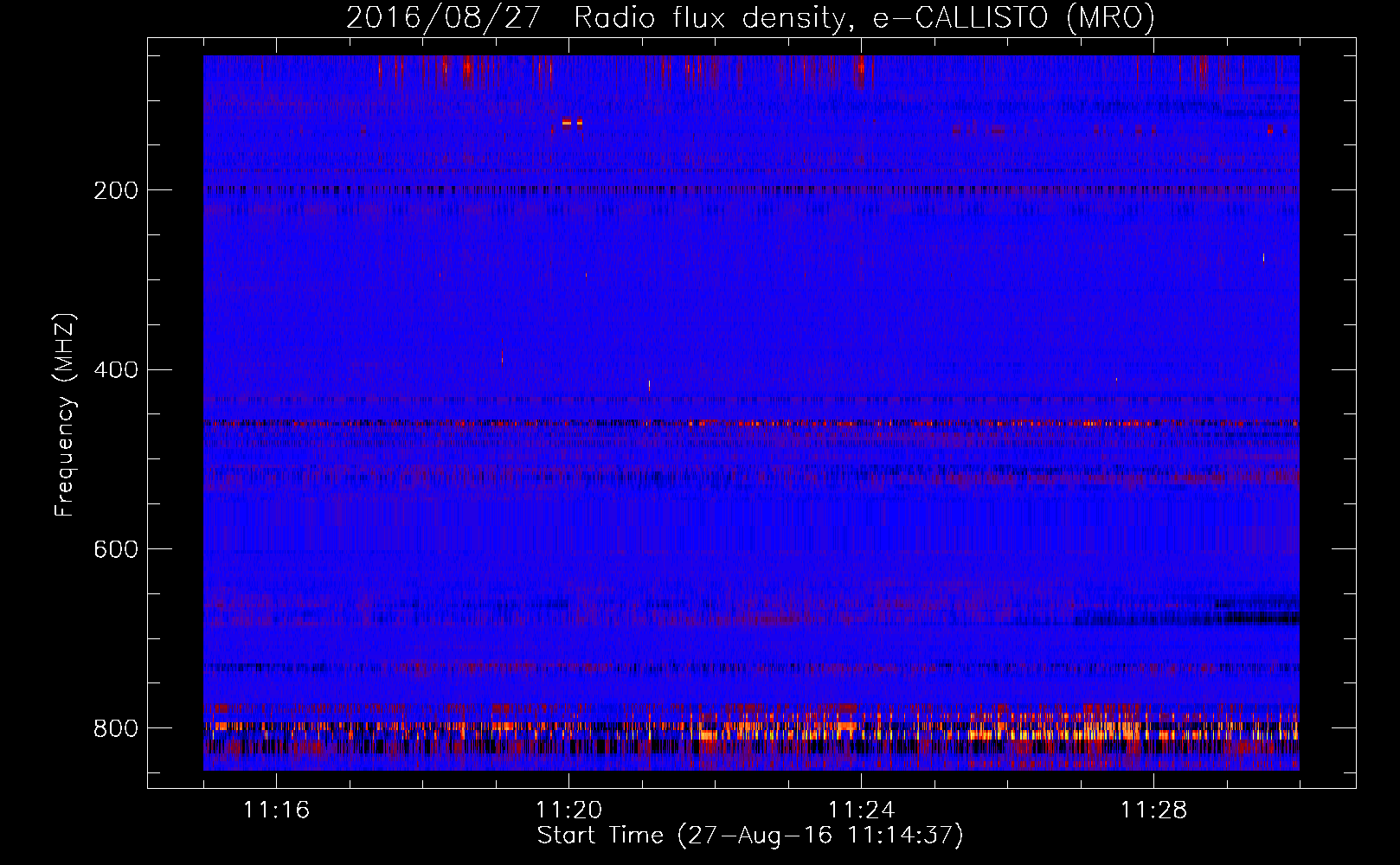Click the plot title "2016/08/27 Radio flux density, e-CALLISTO (MRO)"
Screen dimensions: 1400x865
tap(750, 17)
